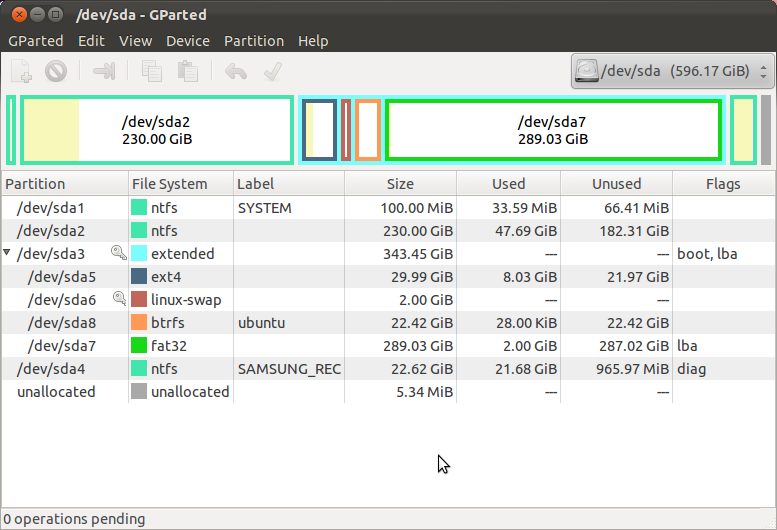This screenshot has width=777, height=530.
Task: Select the /dev/sda2 block in disk map
Action: pos(156,130)
